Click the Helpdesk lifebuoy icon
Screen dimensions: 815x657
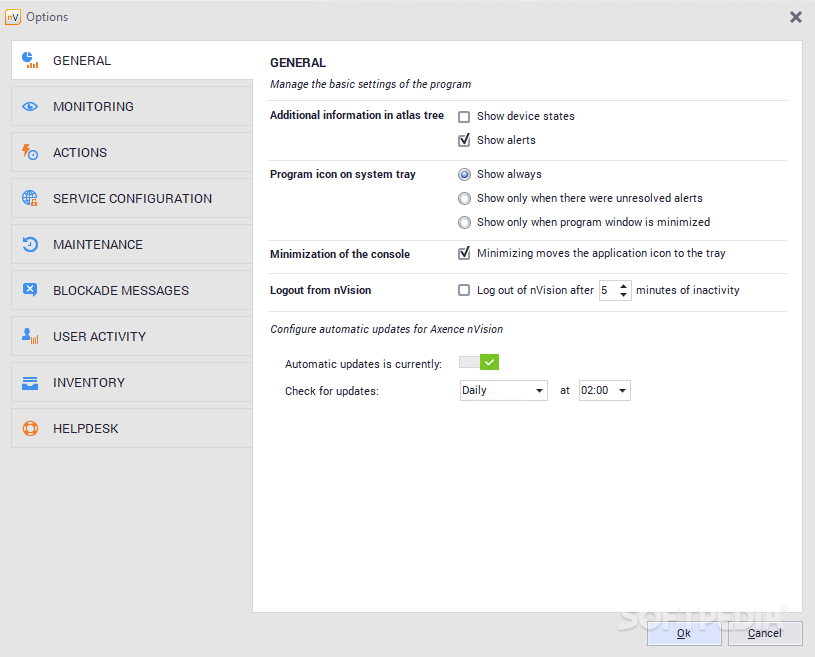30,428
